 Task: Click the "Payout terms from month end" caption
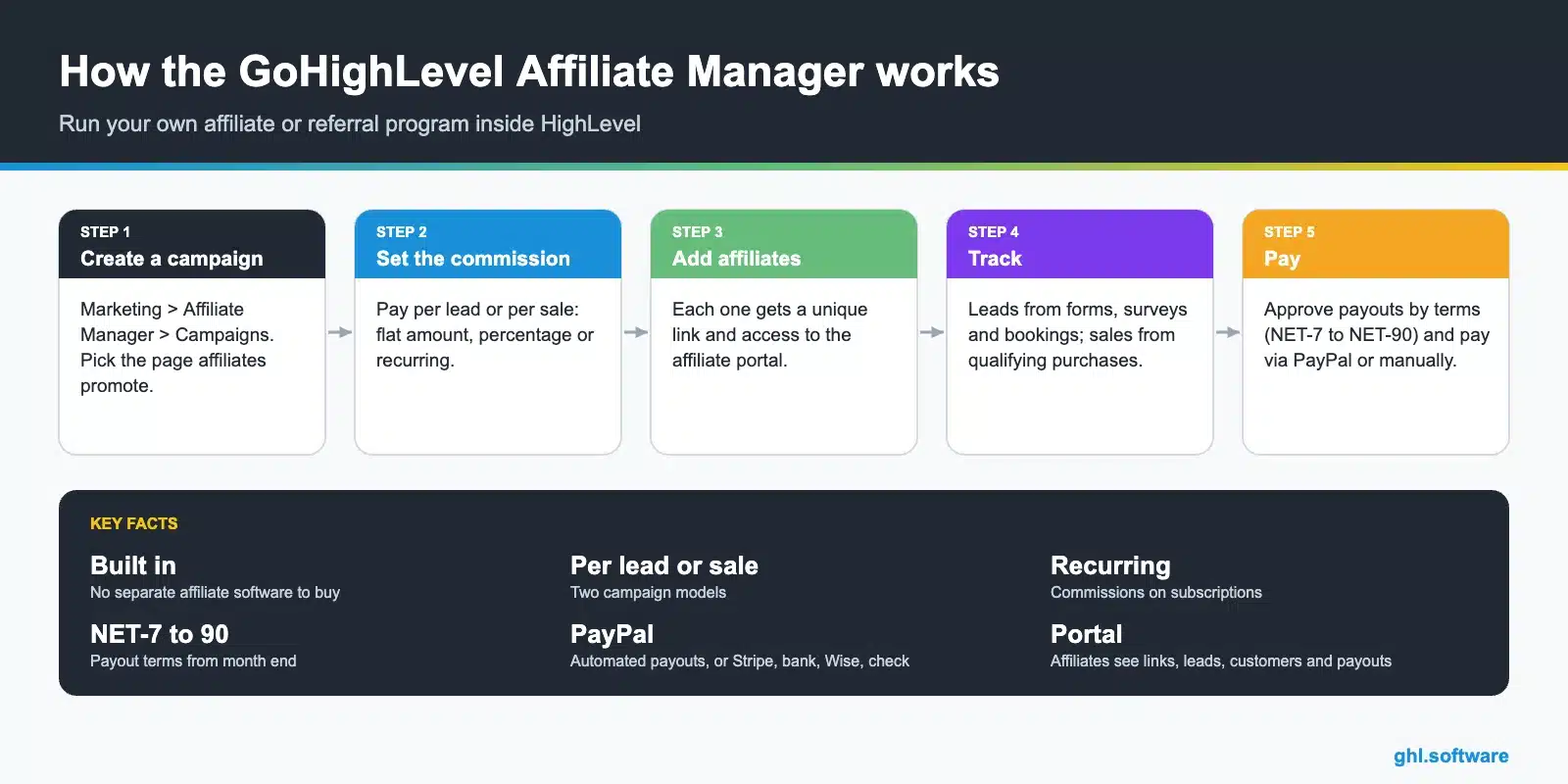tap(193, 661)
